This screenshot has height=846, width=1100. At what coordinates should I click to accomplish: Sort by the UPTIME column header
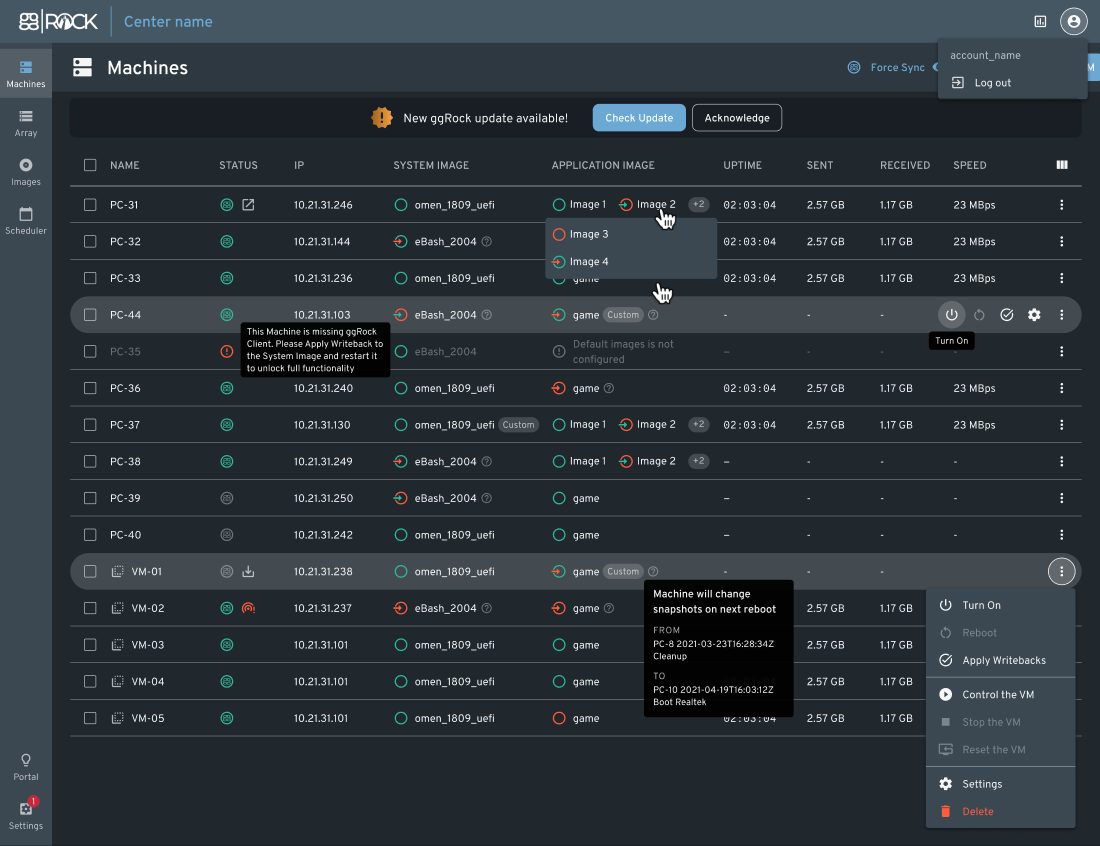coord(742,166)
